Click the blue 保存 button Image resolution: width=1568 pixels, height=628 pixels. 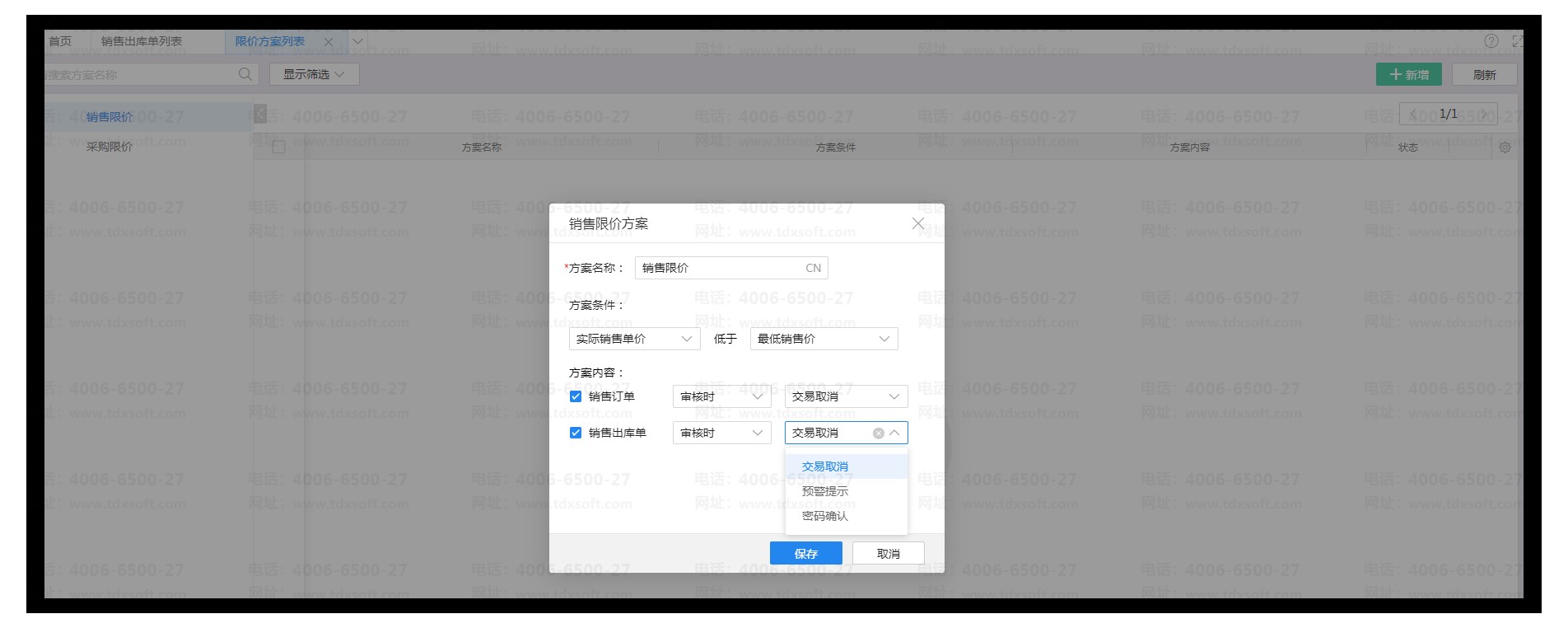805,553
